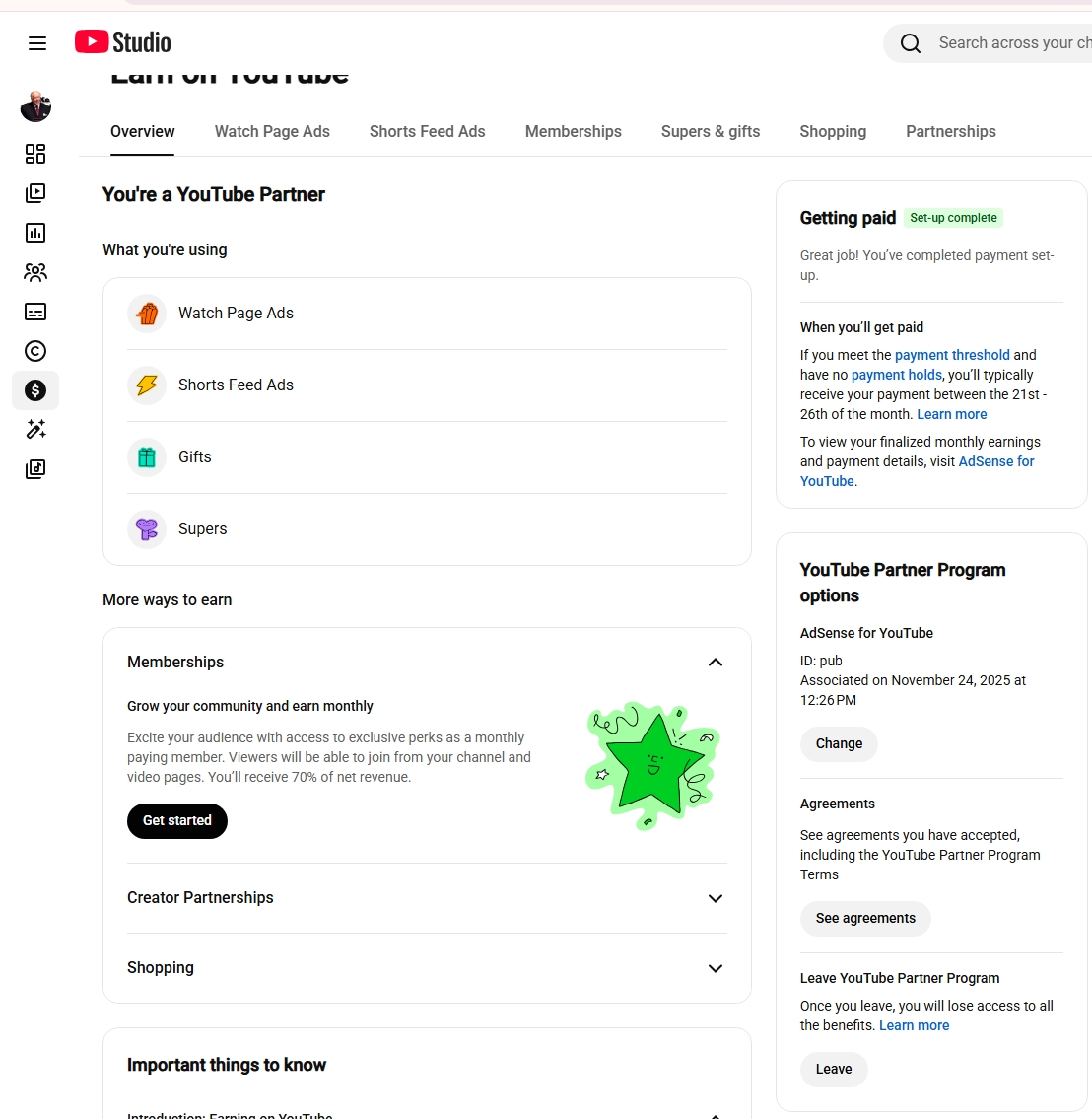Click the Supers row label
This screenshot has width=1092, height=1119.
point(203,529)
